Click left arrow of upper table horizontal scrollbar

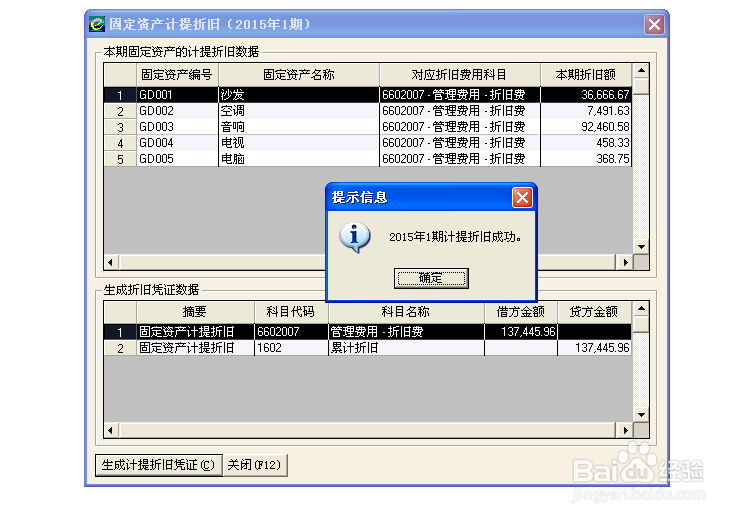pos(111,262)
